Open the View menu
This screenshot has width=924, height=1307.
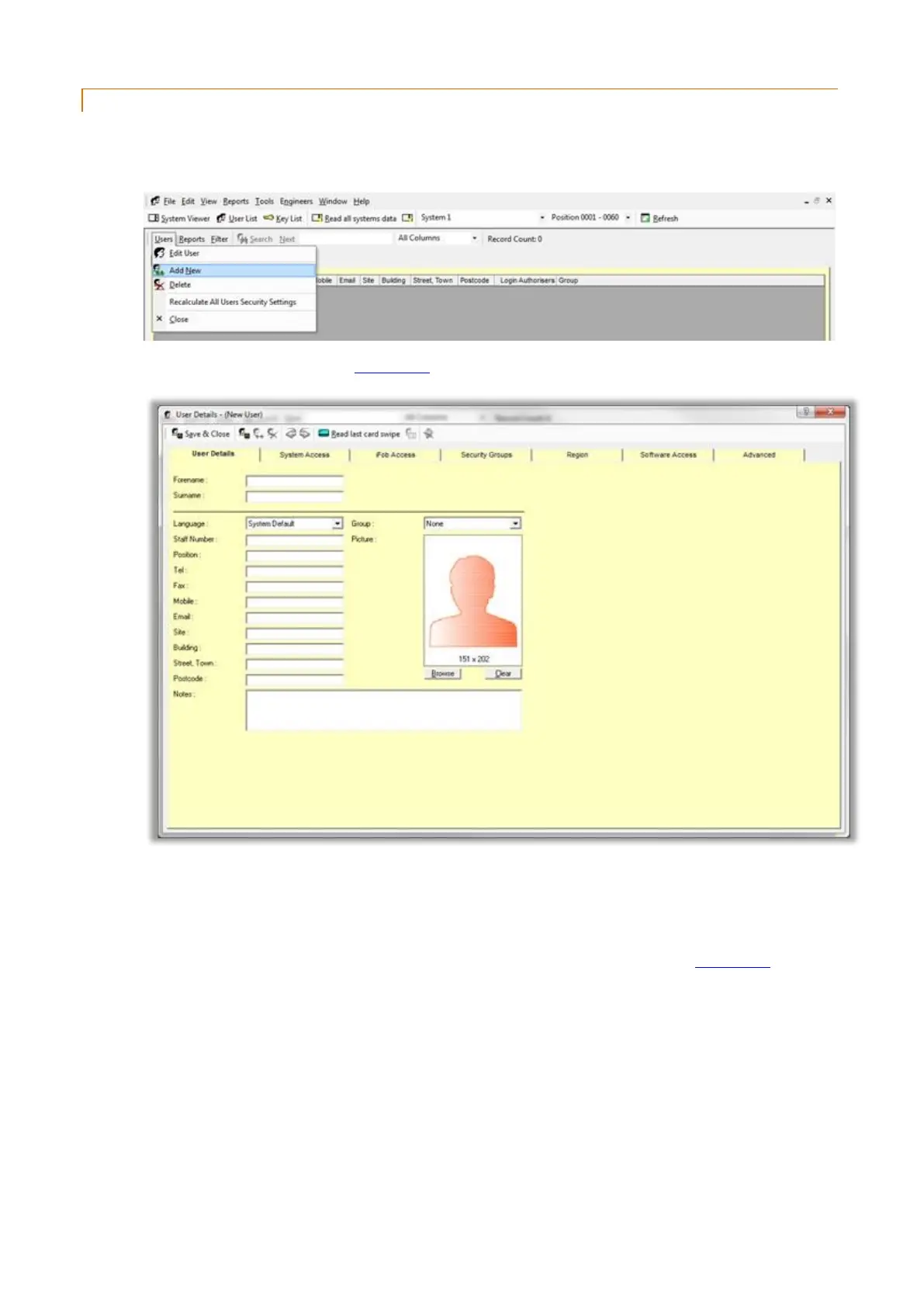[209, 201]
